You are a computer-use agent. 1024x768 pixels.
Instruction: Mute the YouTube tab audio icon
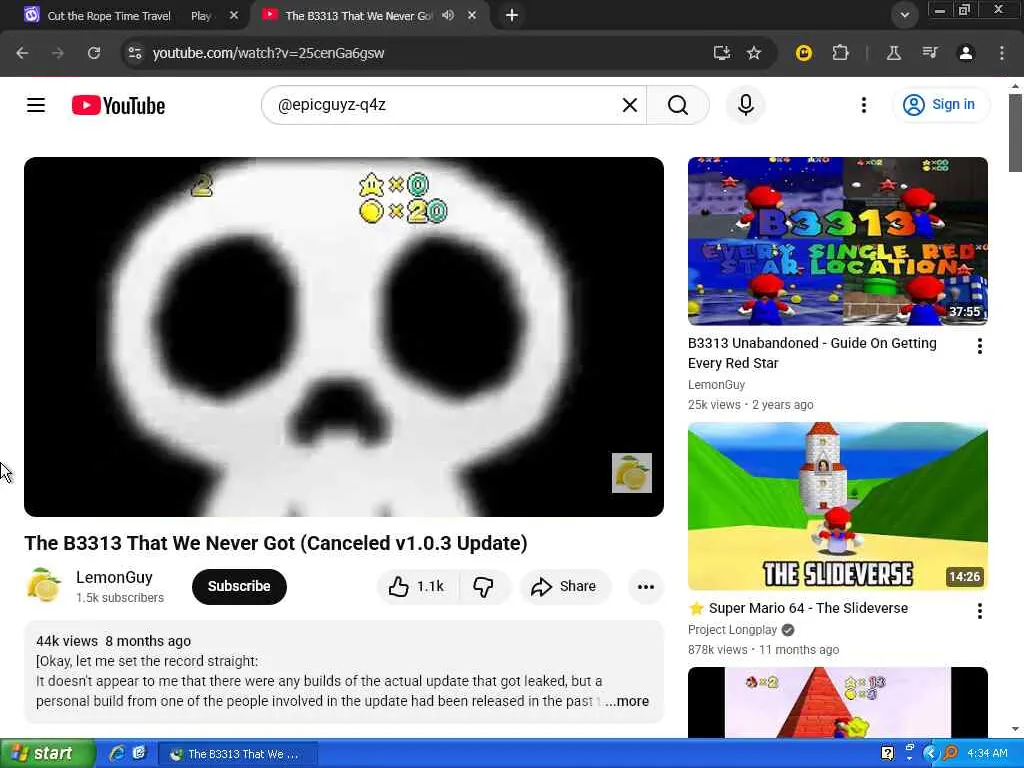[x=448, y=15]
